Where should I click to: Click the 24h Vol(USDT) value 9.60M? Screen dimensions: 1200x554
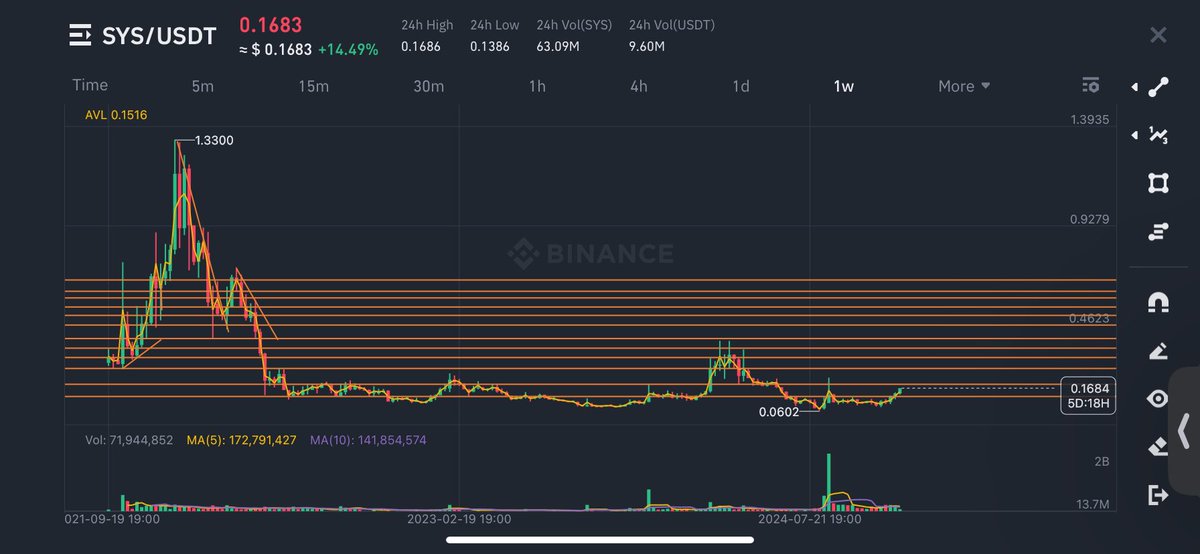647,46
